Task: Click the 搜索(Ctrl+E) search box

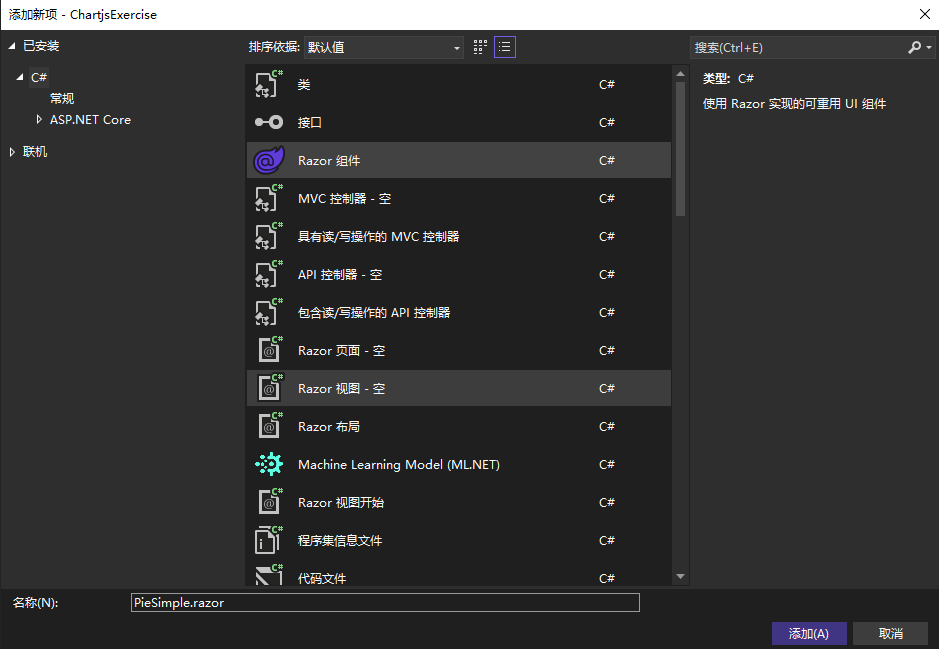Action: coord(798,47)
